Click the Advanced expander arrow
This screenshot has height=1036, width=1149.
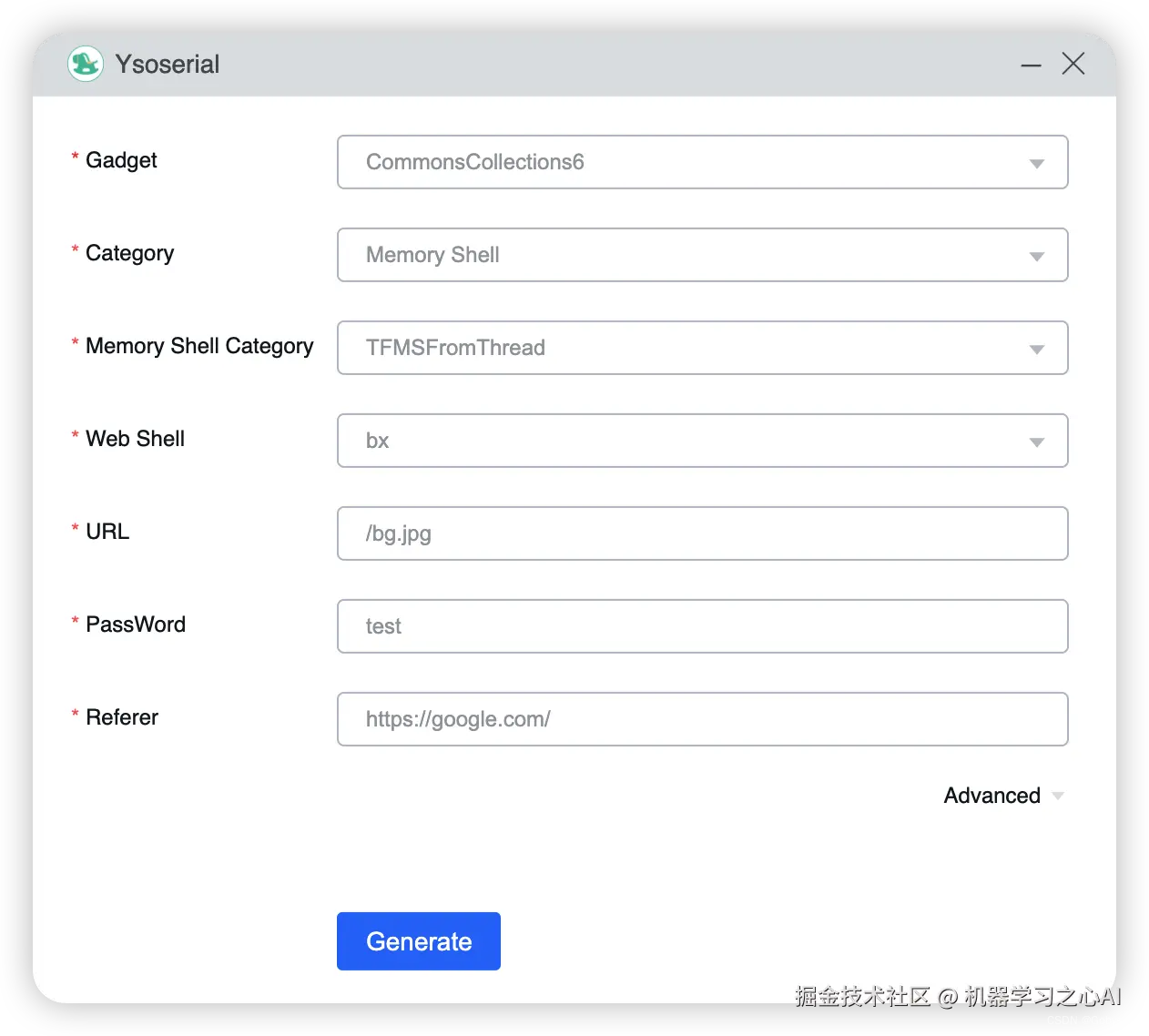pos(1058,796)
